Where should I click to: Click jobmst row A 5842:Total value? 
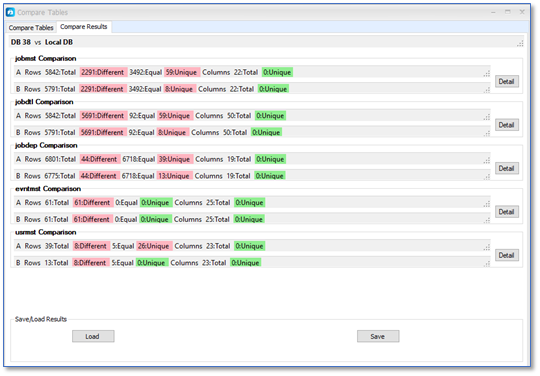click(60, 72)
